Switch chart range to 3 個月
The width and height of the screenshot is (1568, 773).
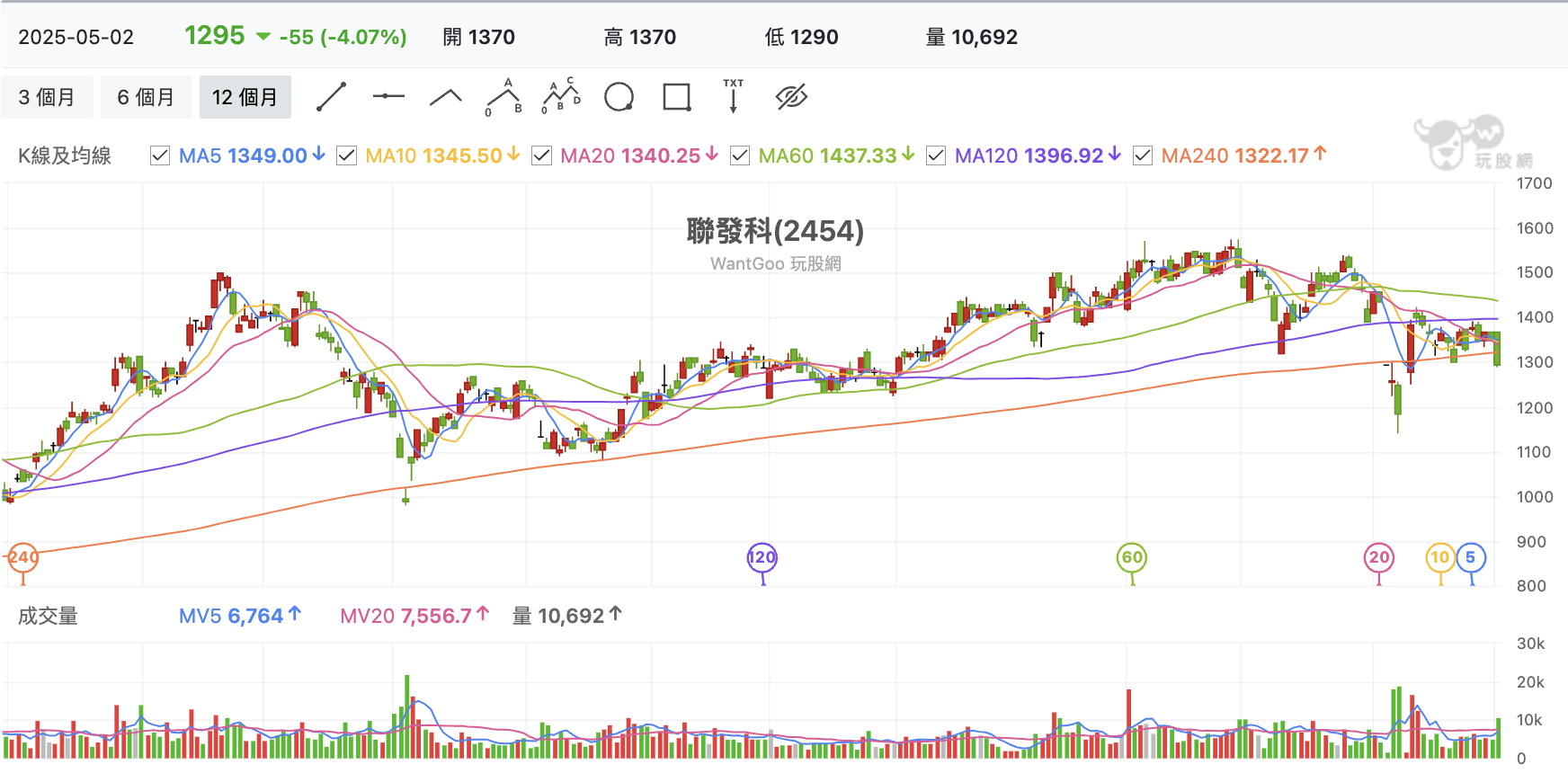click(47, 97)
